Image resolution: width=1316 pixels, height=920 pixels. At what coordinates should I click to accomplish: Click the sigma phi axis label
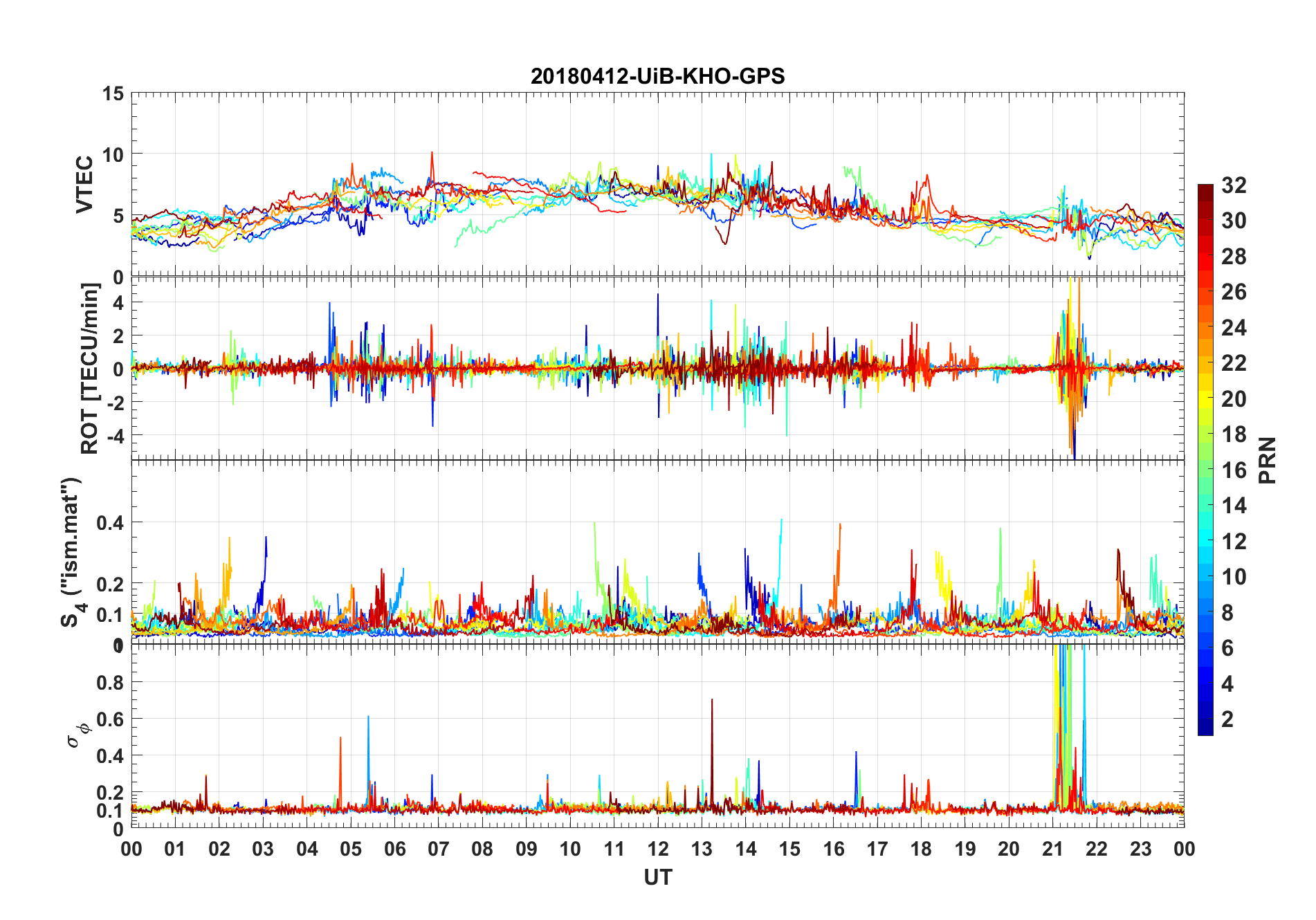click(x=78, y=735)
